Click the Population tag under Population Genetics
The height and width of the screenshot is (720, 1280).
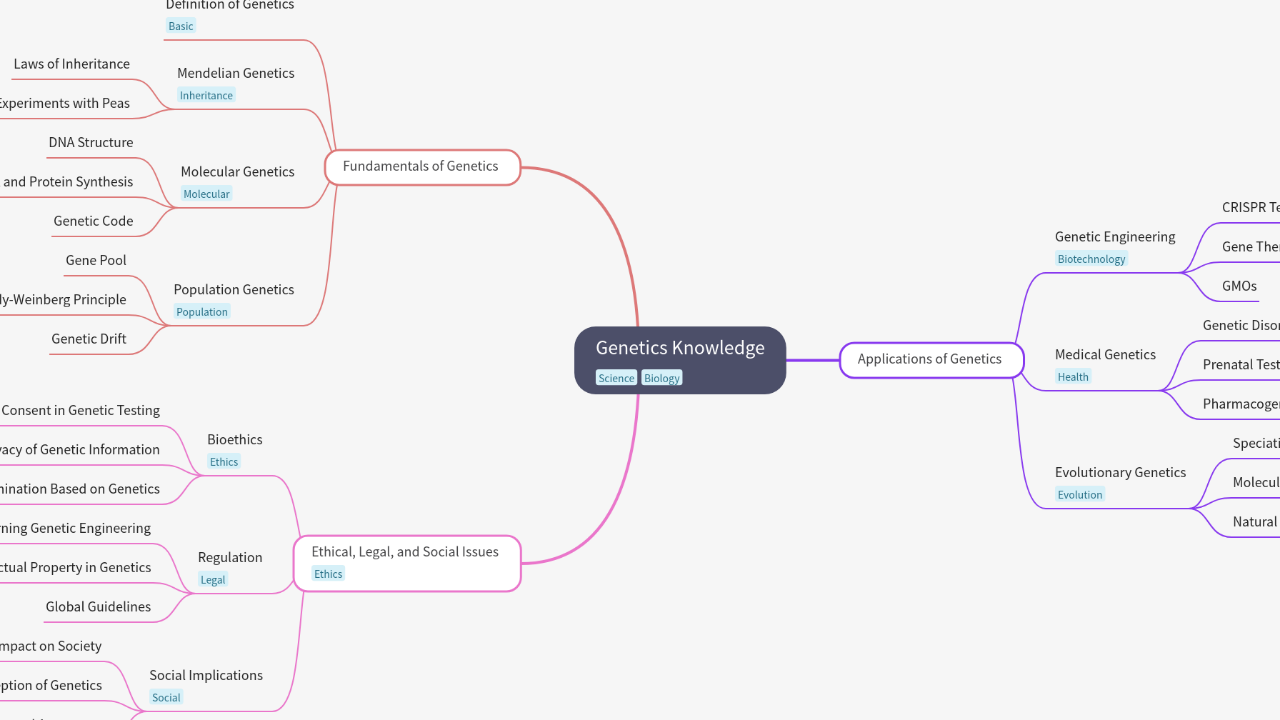click(x=202, y=312)
